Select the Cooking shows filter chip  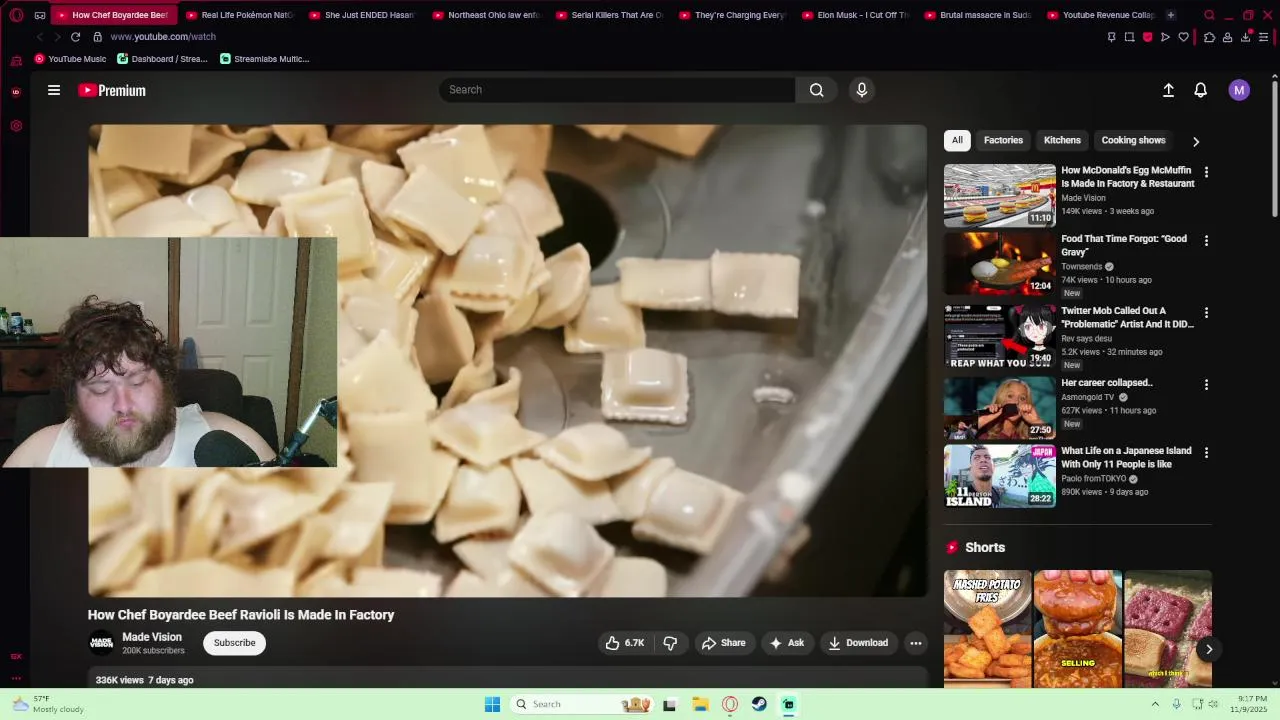click(1133, 140)
